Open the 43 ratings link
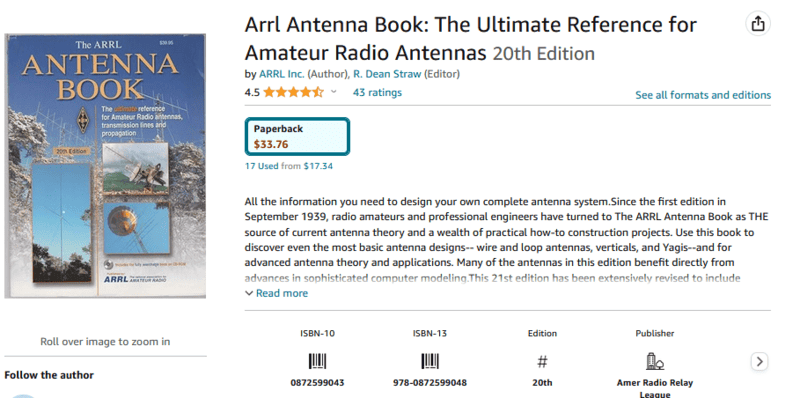This screenshot has height=398, width=800. [x=377, y=92]
